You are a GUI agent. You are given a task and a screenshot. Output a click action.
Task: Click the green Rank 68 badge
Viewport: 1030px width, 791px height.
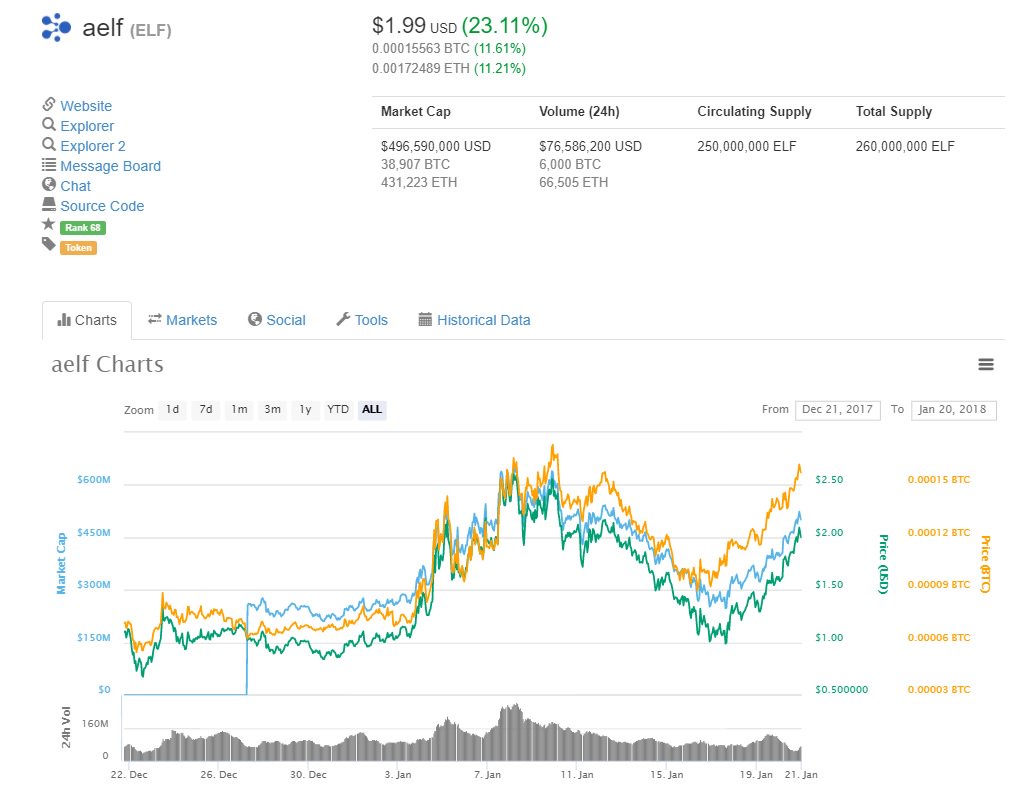click(83, 227)
